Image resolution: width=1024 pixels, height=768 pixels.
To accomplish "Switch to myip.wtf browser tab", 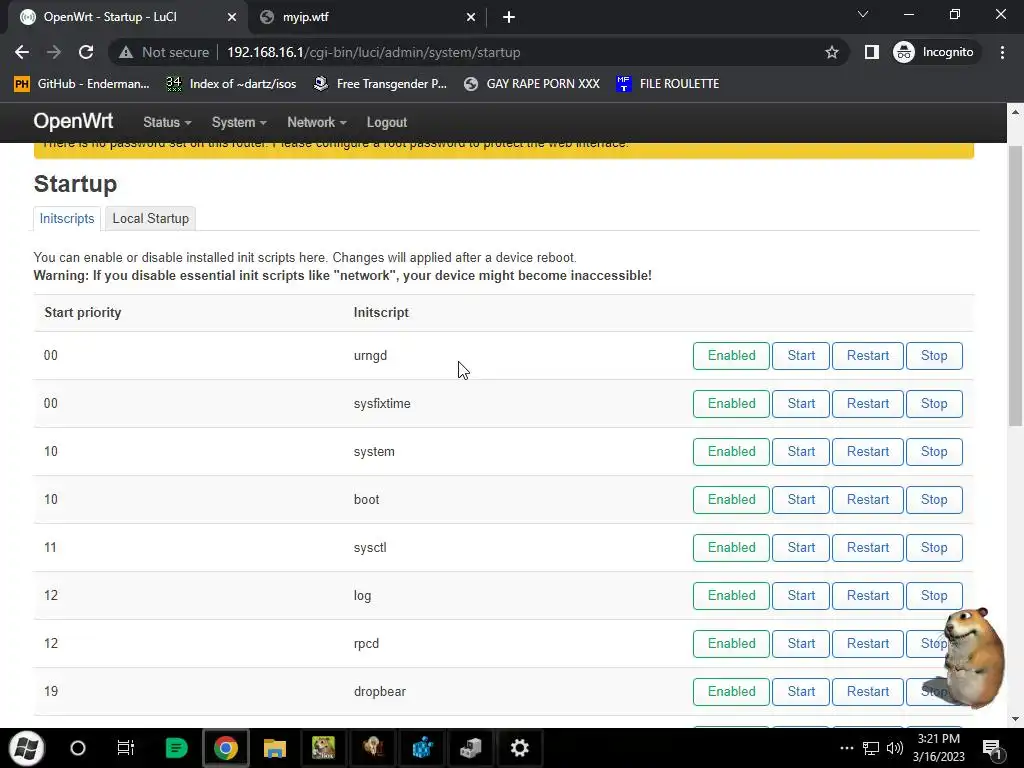I will click(366, 17).
